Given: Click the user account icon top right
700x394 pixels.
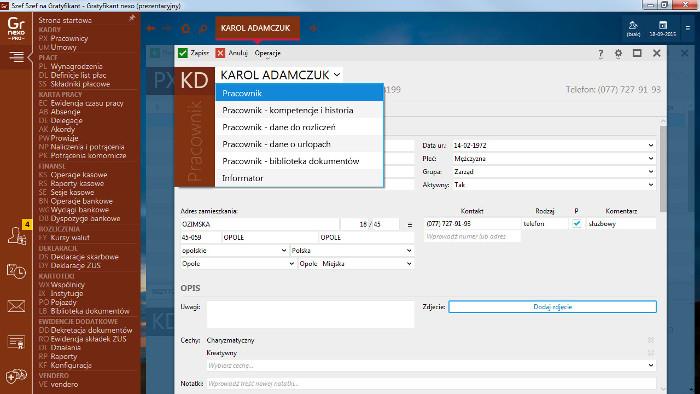Looking at the screenshot, I should point(633,28).
